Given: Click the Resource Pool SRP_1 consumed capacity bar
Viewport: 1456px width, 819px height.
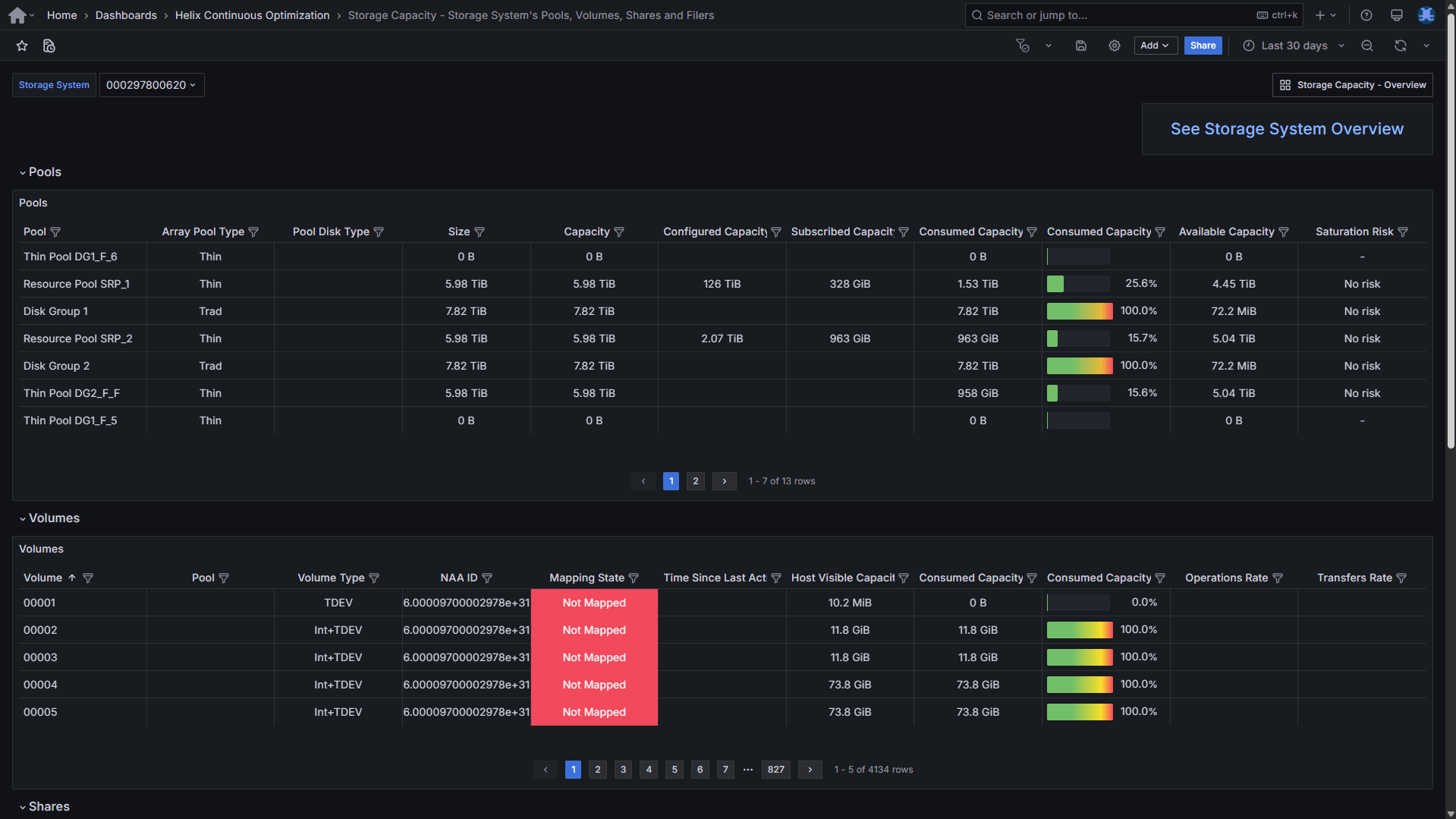Looking at the screenshot, I should 1077,284.
